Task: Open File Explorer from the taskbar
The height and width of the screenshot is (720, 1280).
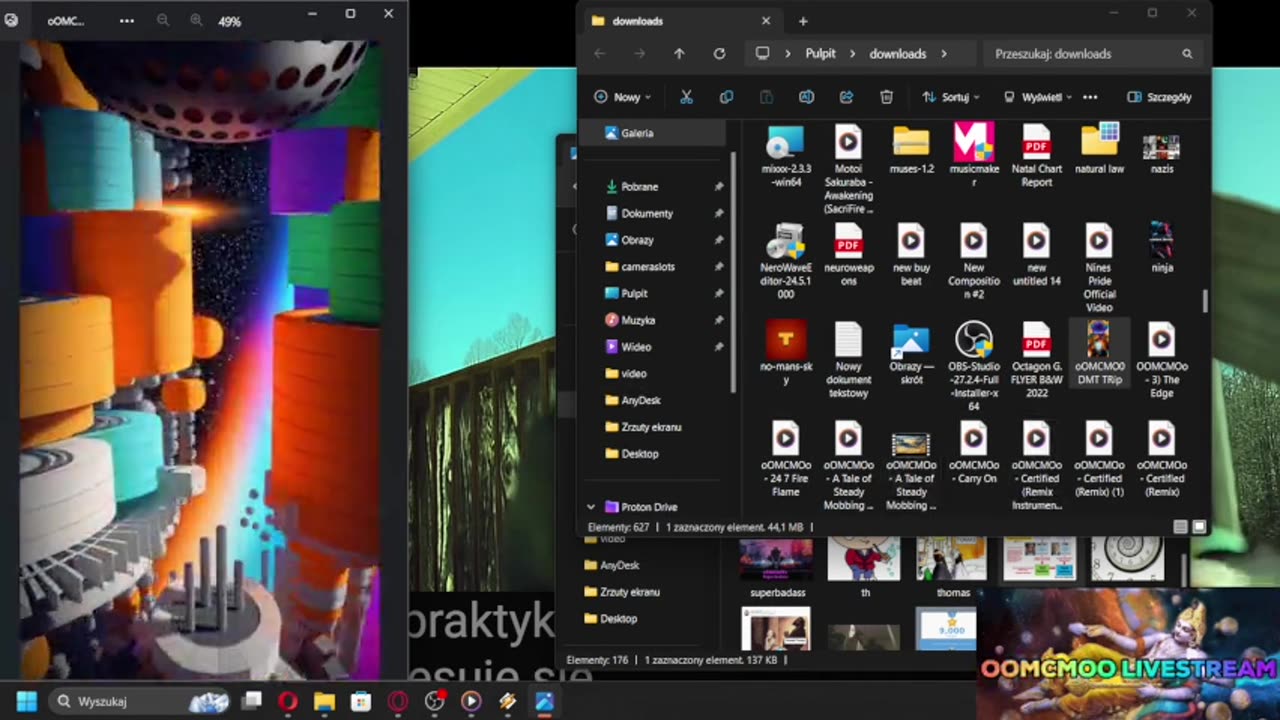Action: (x=324, y=702)
